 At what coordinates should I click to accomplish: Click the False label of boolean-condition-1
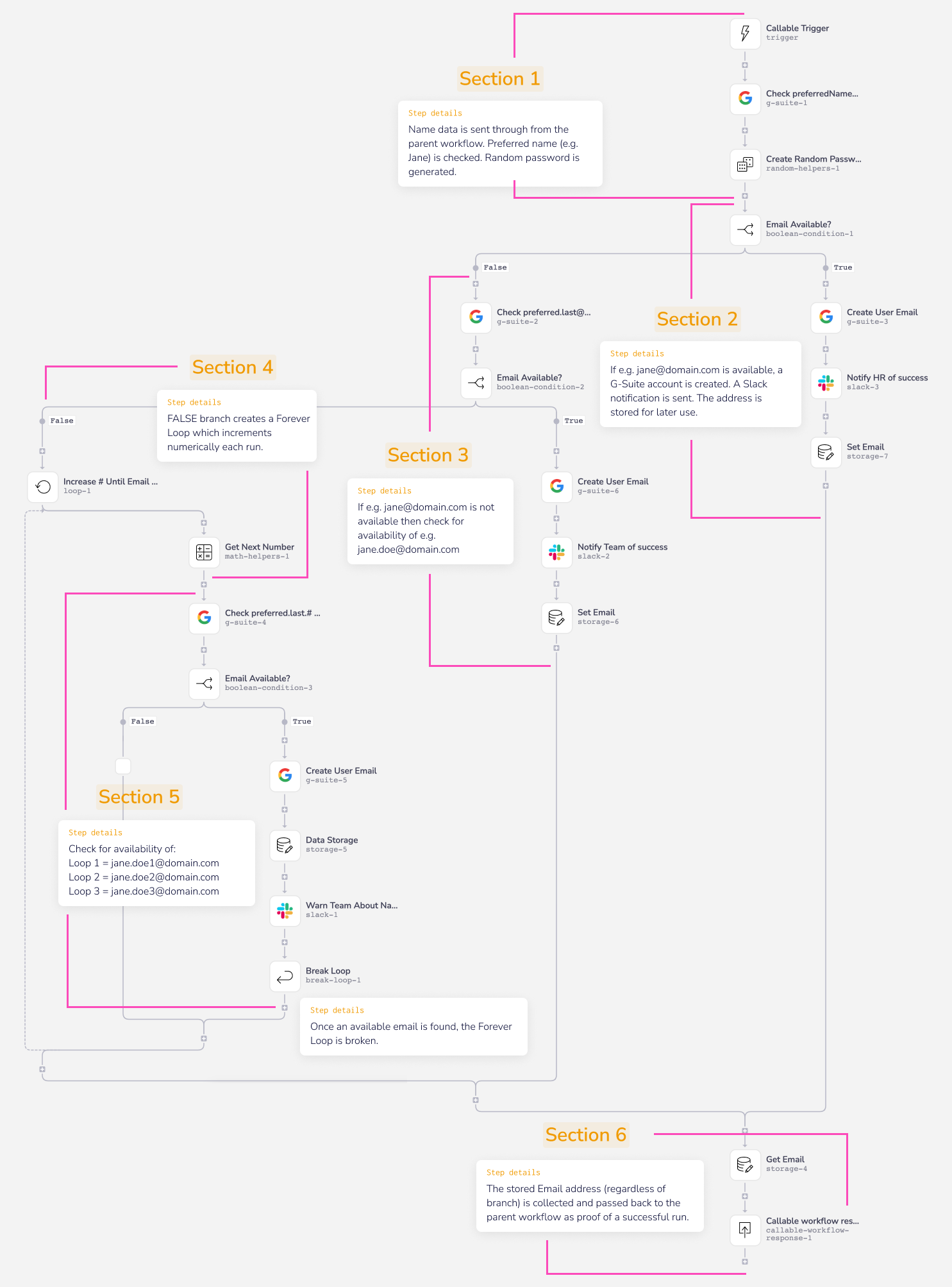coord(495,267)
